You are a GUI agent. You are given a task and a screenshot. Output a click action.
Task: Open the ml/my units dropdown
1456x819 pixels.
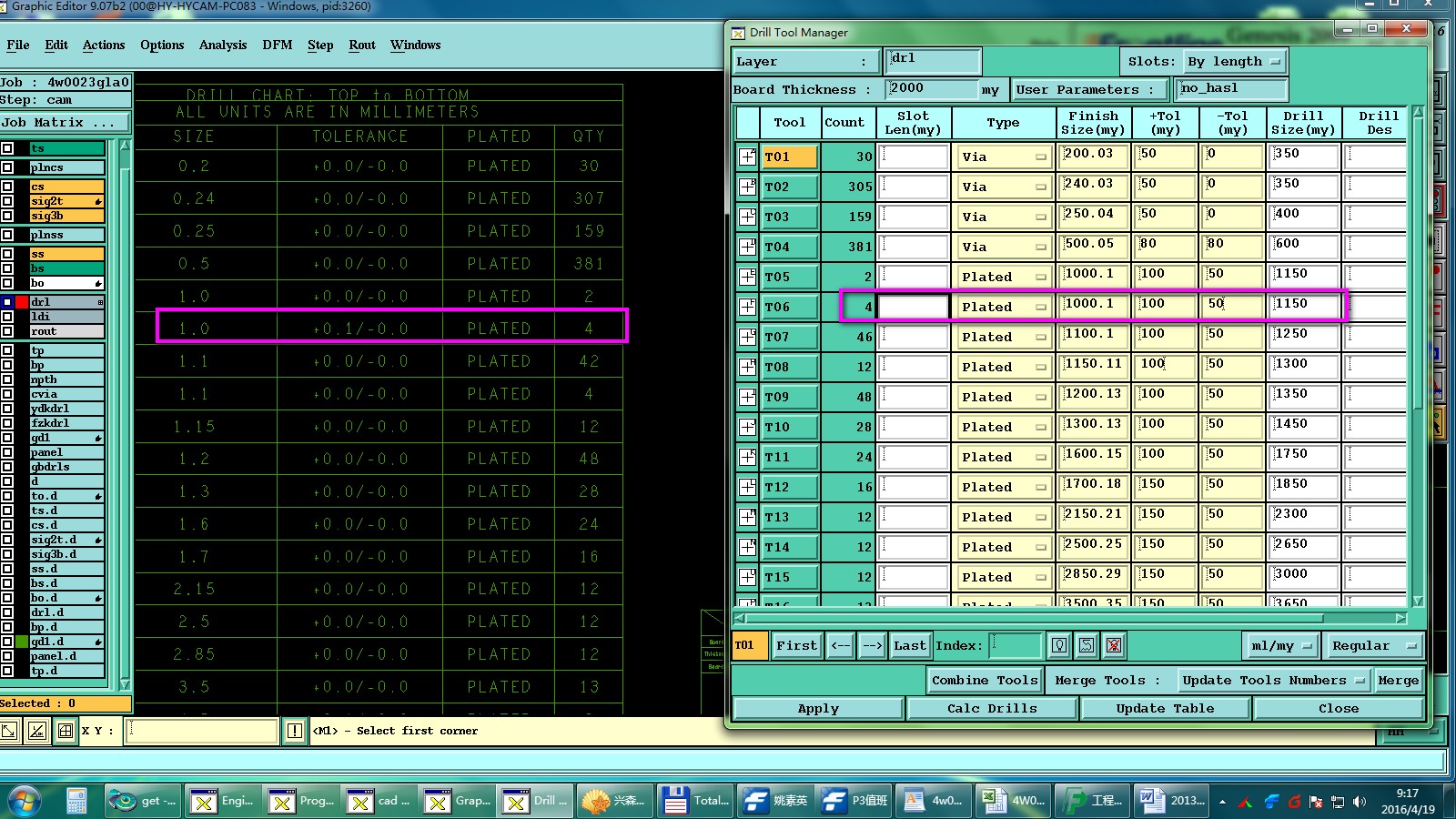[1281, 645]
